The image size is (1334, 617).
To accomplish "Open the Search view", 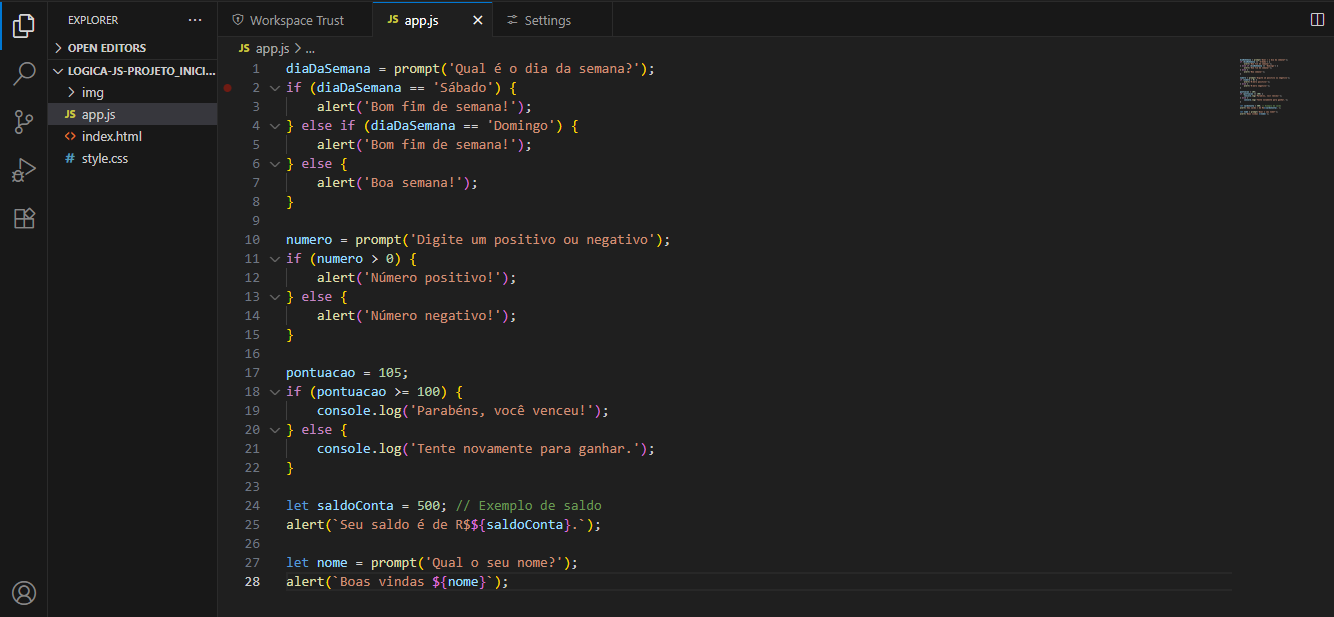I will coord(24,74).
